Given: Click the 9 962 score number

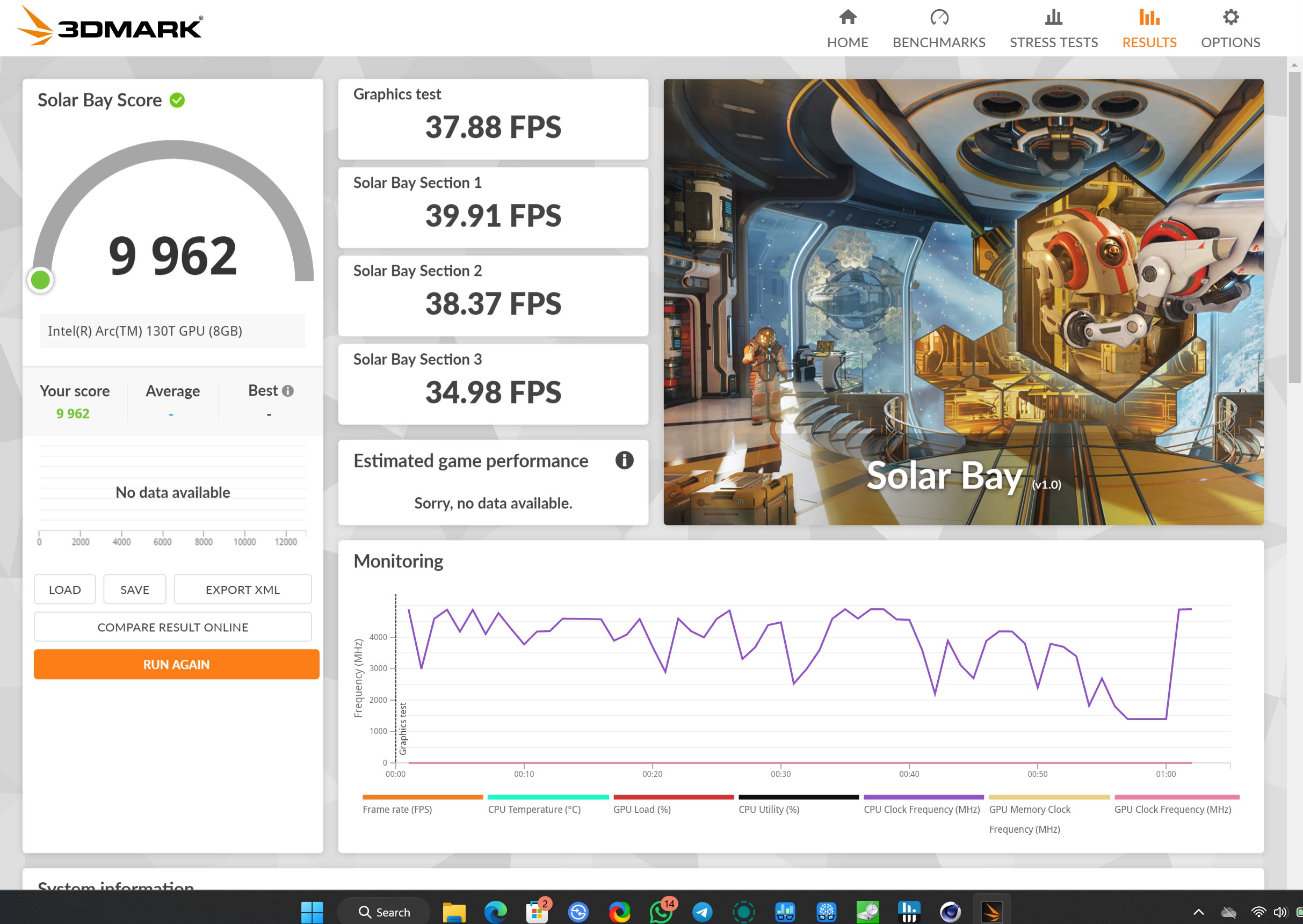Looking at the screenshot, I should 172,256.
